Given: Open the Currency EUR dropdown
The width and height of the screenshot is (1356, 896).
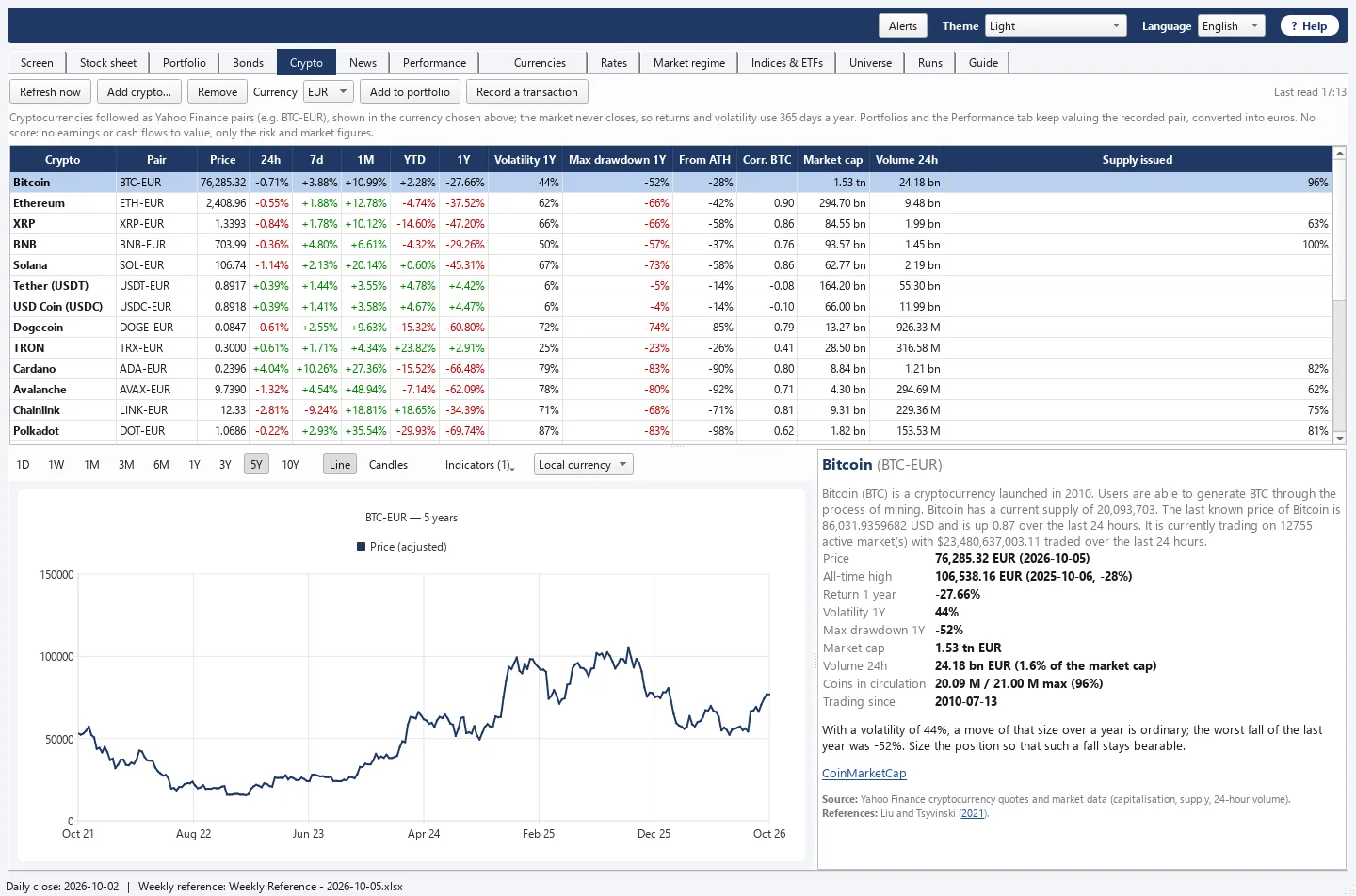Looking at the screenshot, I should click(x=329, y=91).
